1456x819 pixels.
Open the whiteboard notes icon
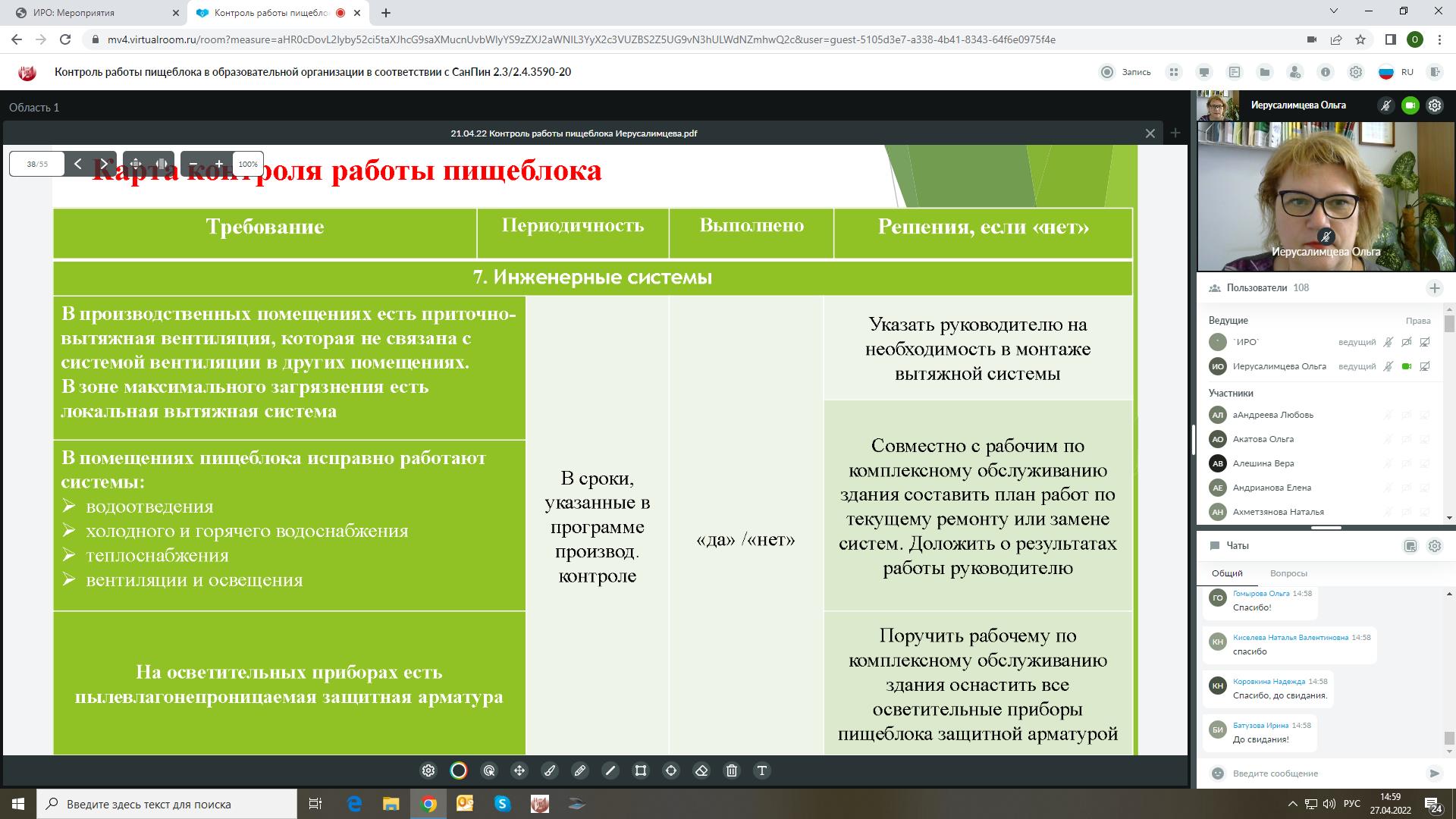click(1235, 72)
